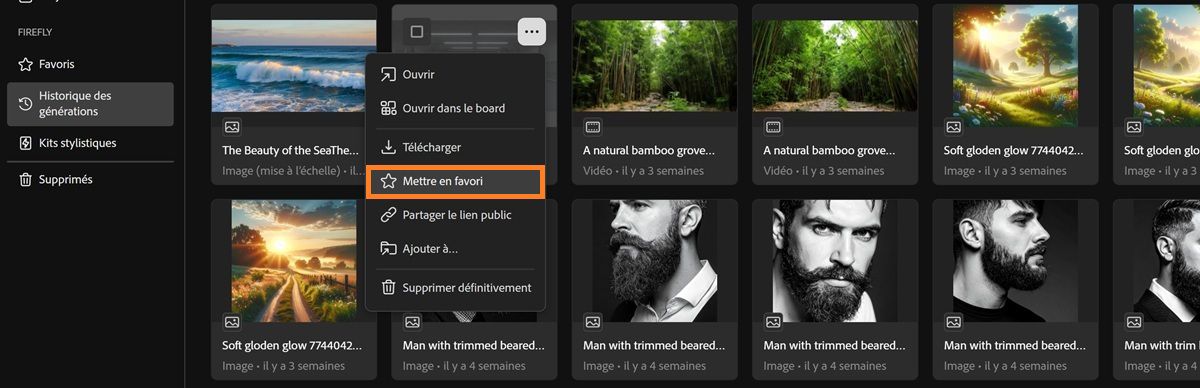Viewport: 1200px width, 388px height.
Task: Click image type icon under sunset path thumbnail
Action: tap(232, 322)
